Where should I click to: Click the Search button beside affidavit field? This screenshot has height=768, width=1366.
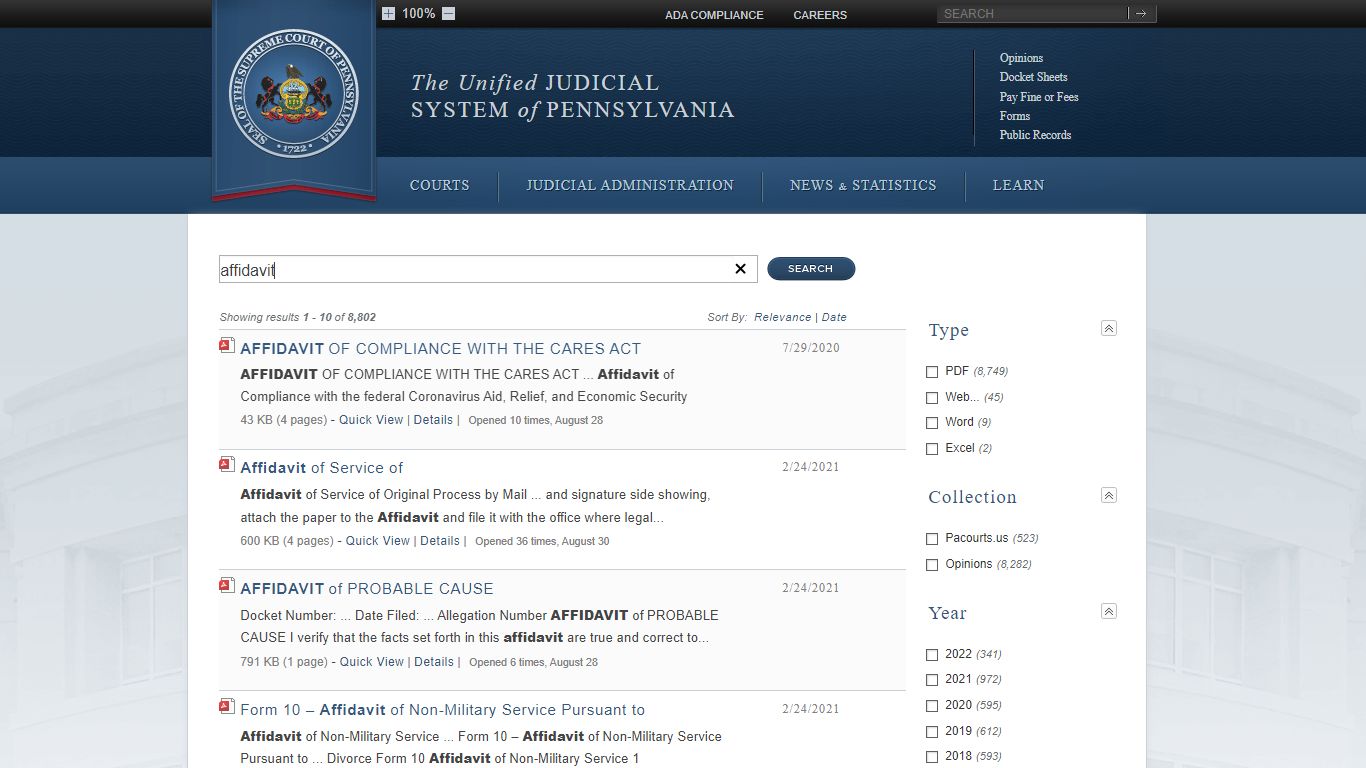[x=811, y=269]
